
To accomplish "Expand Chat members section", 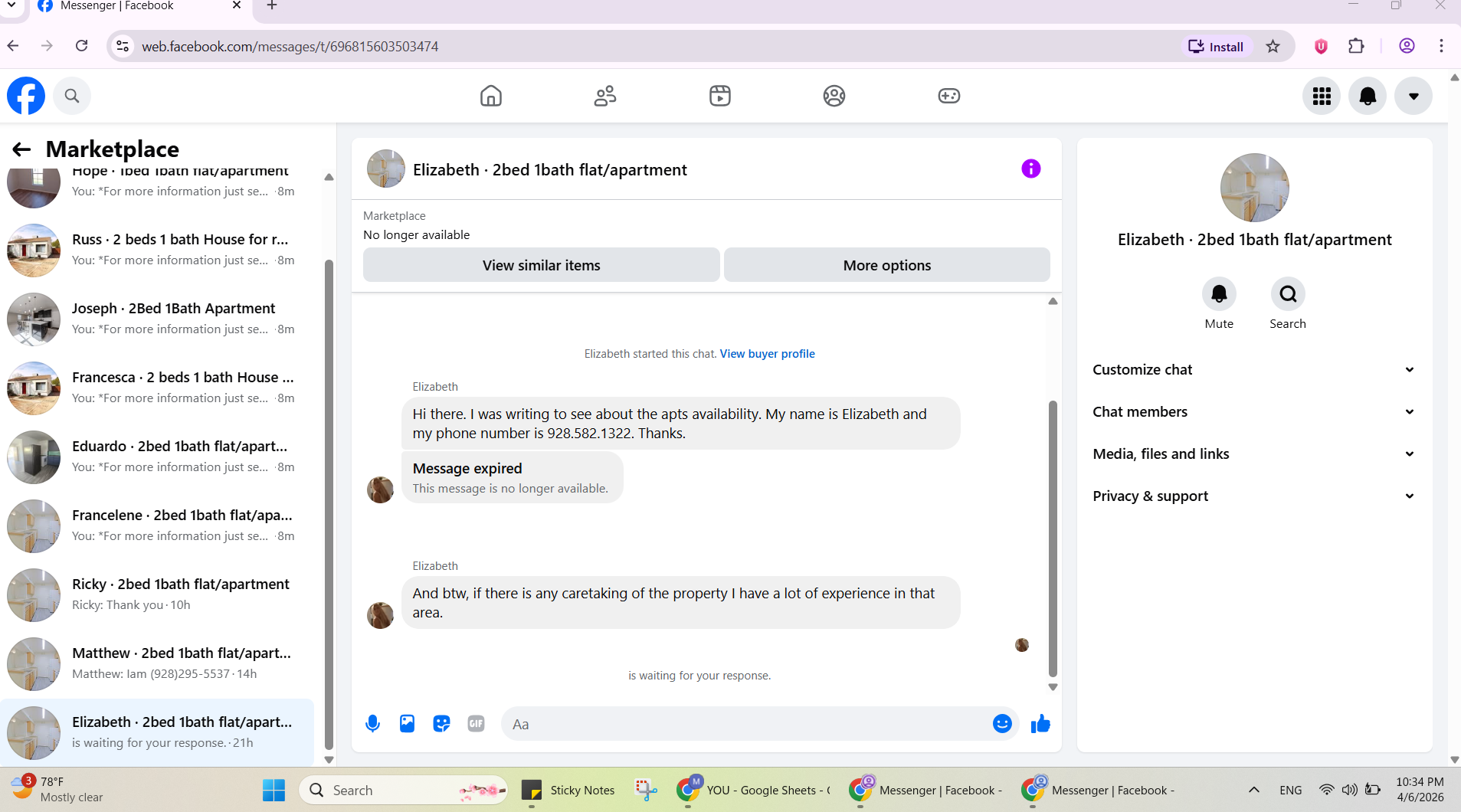I will click(x=1254, y=411).
